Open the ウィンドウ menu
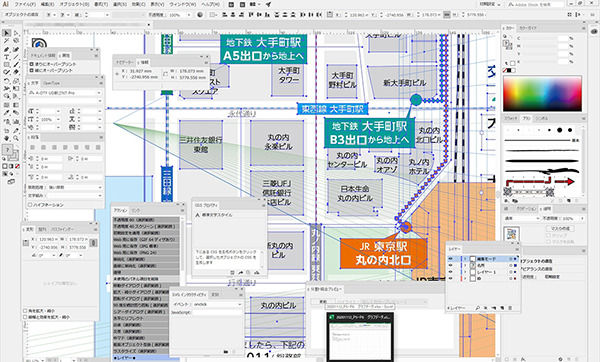 pyautogui.click(x=183, y=4)
